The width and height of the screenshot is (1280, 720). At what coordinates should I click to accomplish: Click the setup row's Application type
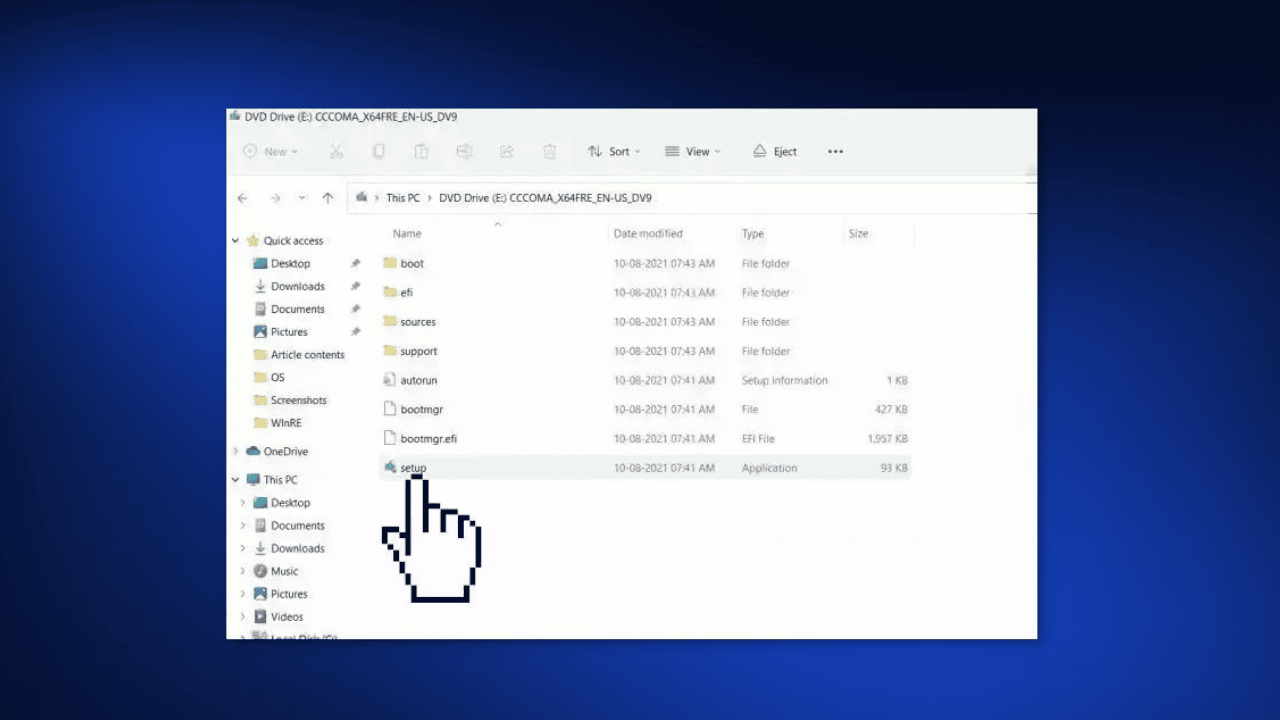click(769, 468)
